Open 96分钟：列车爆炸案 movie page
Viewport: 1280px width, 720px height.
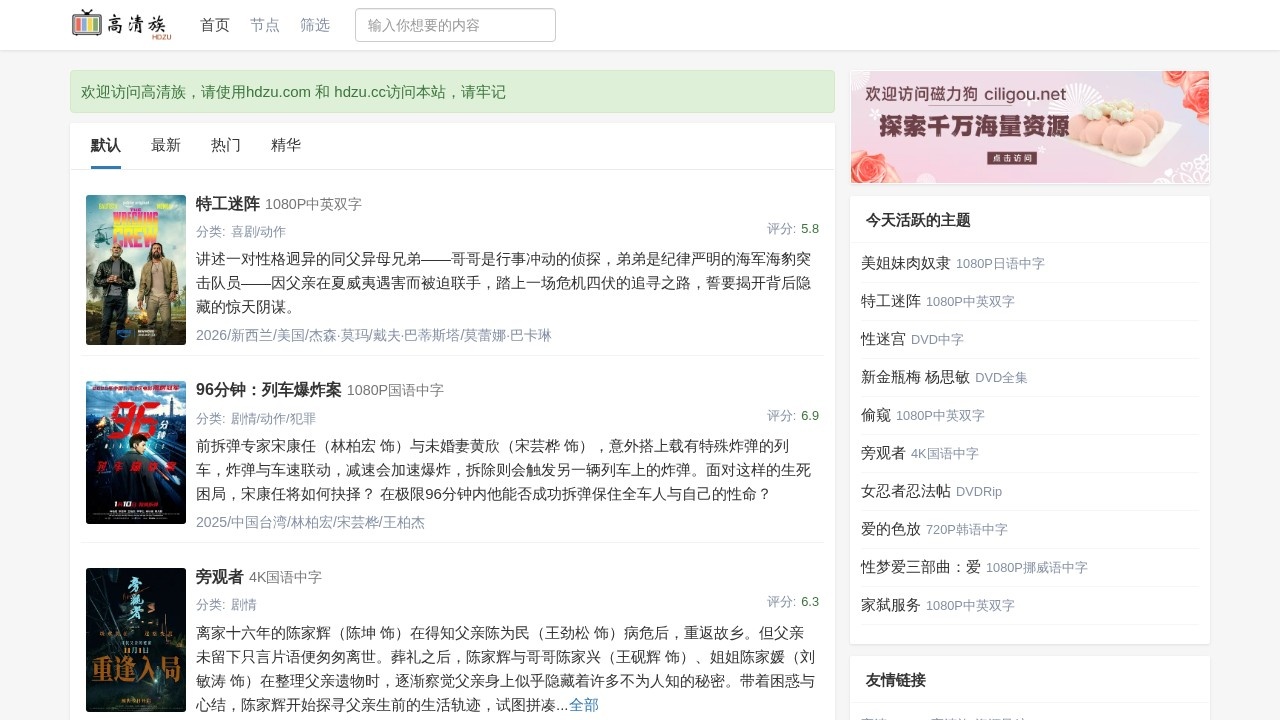point(268,390)
